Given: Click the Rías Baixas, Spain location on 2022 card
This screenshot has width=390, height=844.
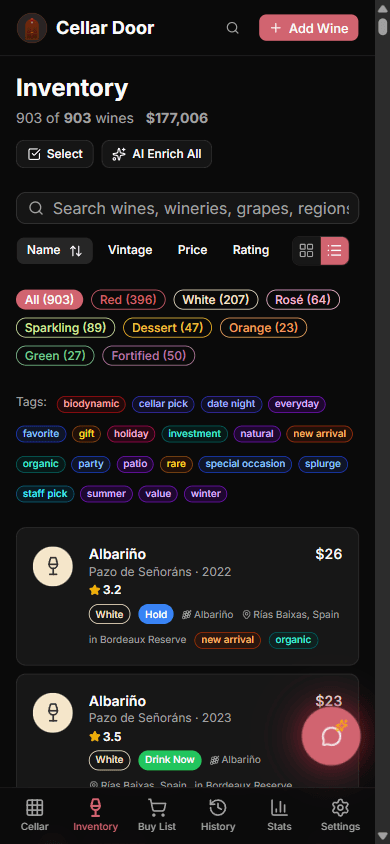Looking at the screenshot, I should click(x=291, y=615).
